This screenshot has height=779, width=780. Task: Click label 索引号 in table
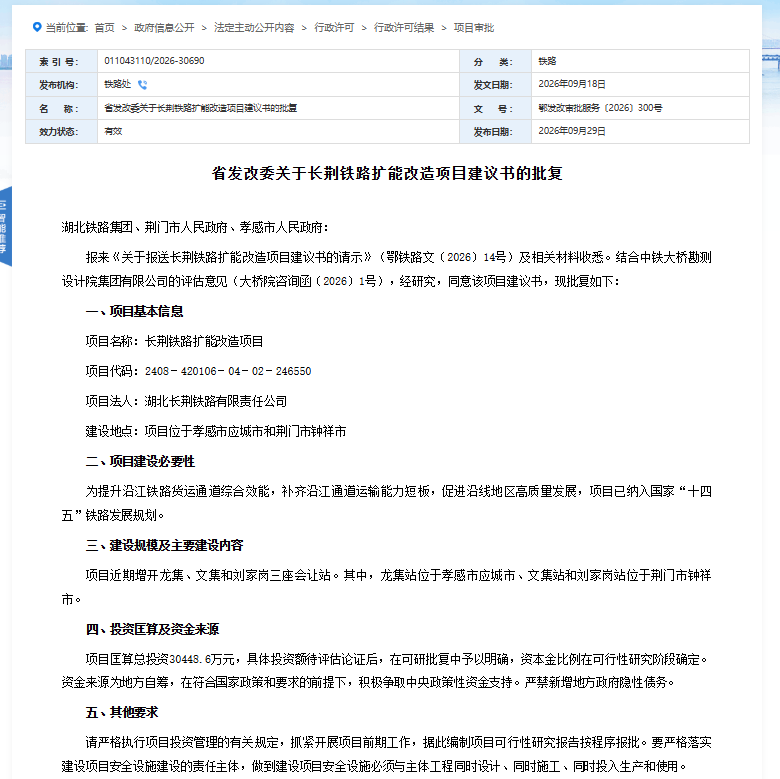pyautogui.click(x=59, y=62)
